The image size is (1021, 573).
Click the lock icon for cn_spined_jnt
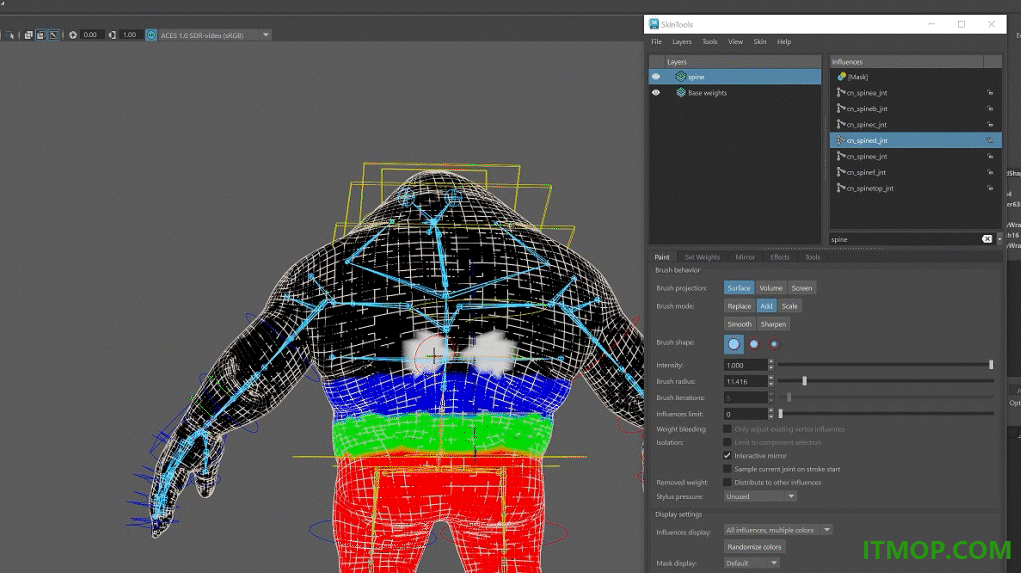pyautogui.click(x=990, y=141)
